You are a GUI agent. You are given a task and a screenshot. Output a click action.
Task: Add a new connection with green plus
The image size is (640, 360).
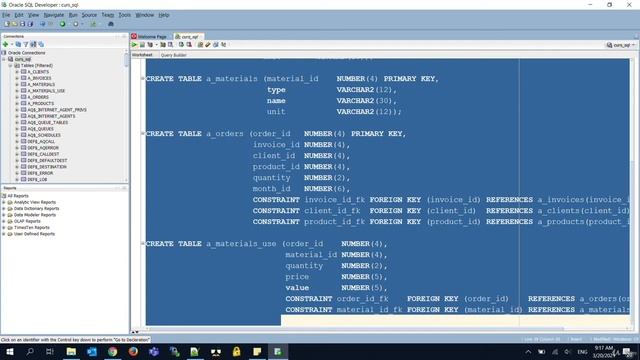(5, 44)
